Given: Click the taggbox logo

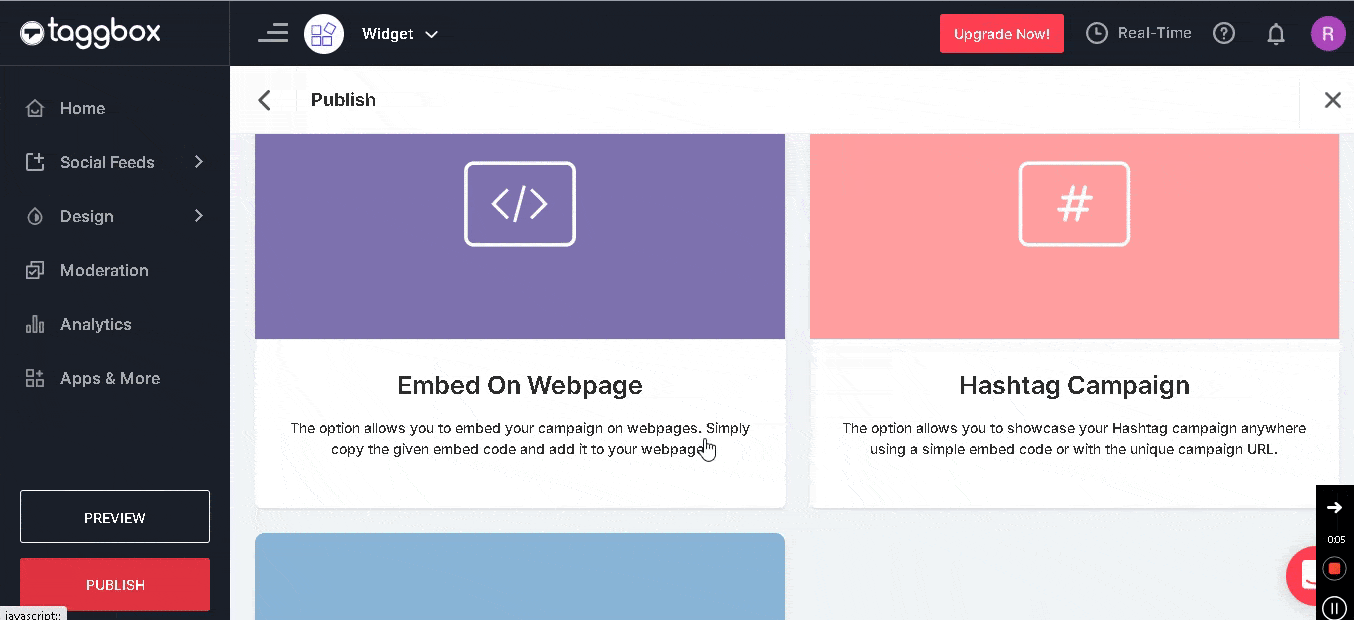Looking at the screenshot, I should tap(90, 33).
